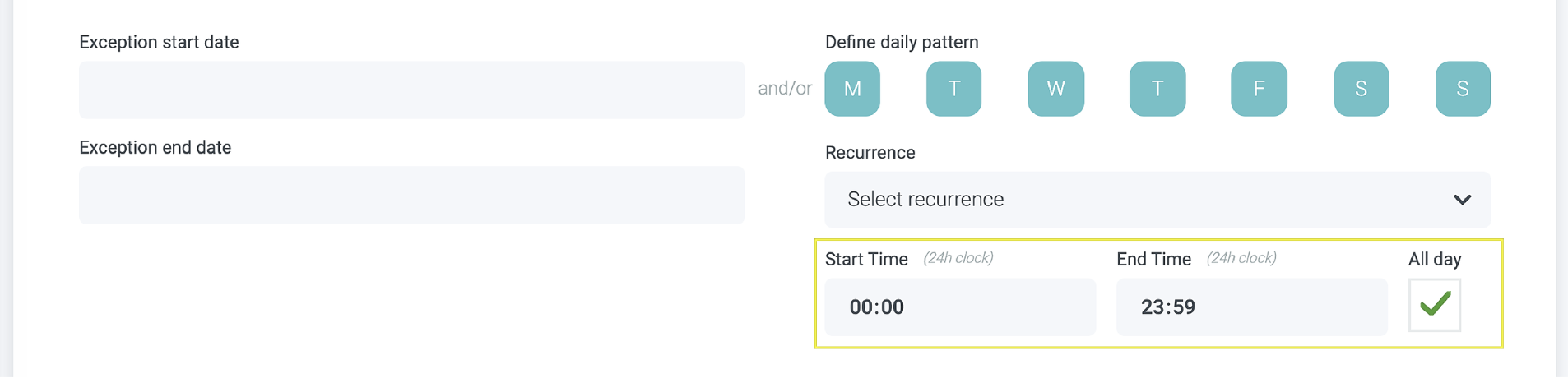Viewport: 1568px width, 383px height.
Task: Toggle Thursday, the second 'T' day button
Action: 1157,89
